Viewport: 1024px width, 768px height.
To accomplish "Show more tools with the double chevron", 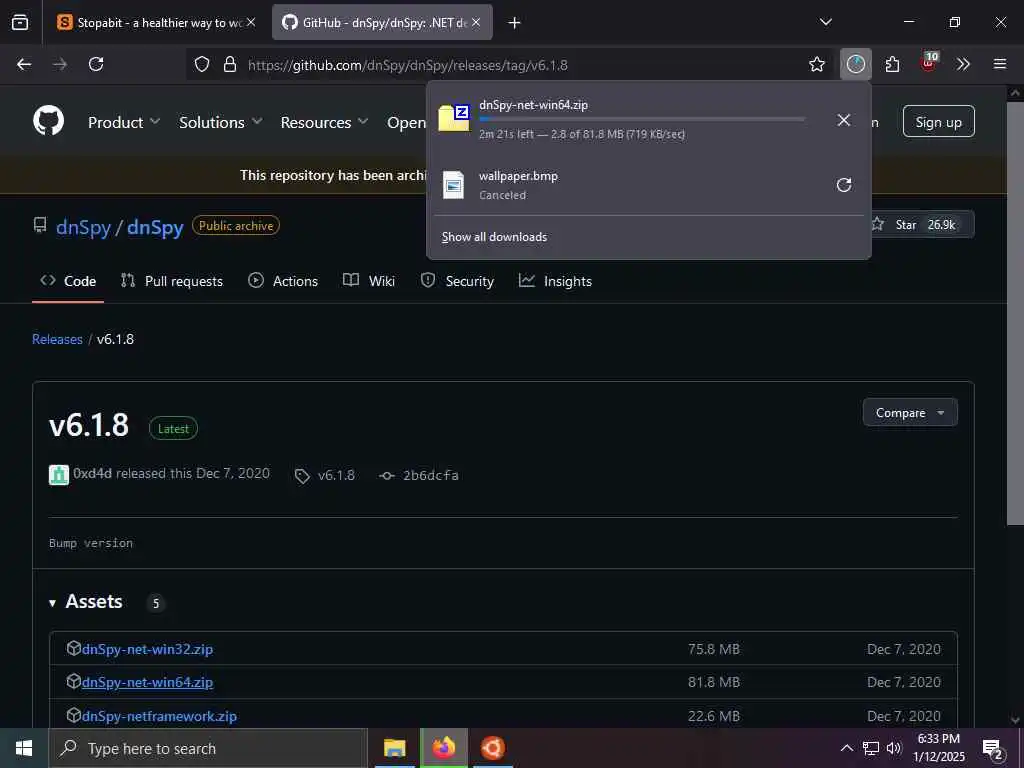I will coord(963,64).
